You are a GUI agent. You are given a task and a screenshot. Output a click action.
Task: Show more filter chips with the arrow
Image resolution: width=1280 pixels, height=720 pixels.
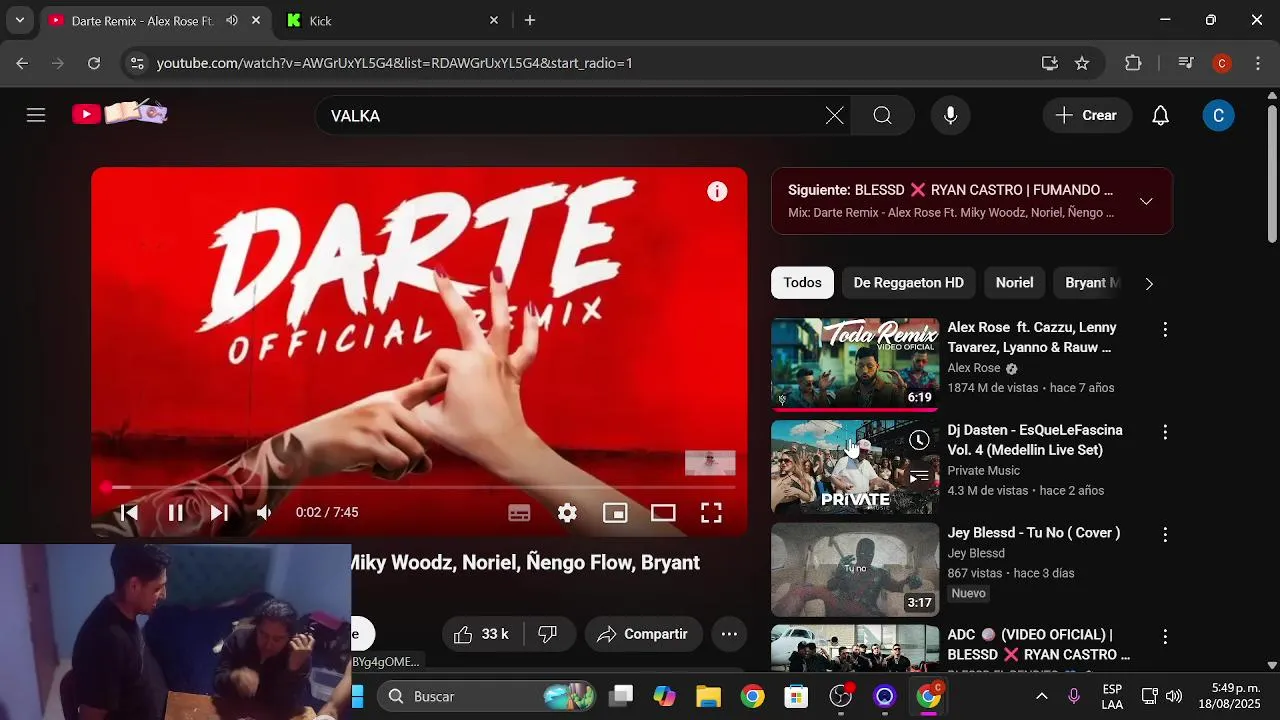1149,284
